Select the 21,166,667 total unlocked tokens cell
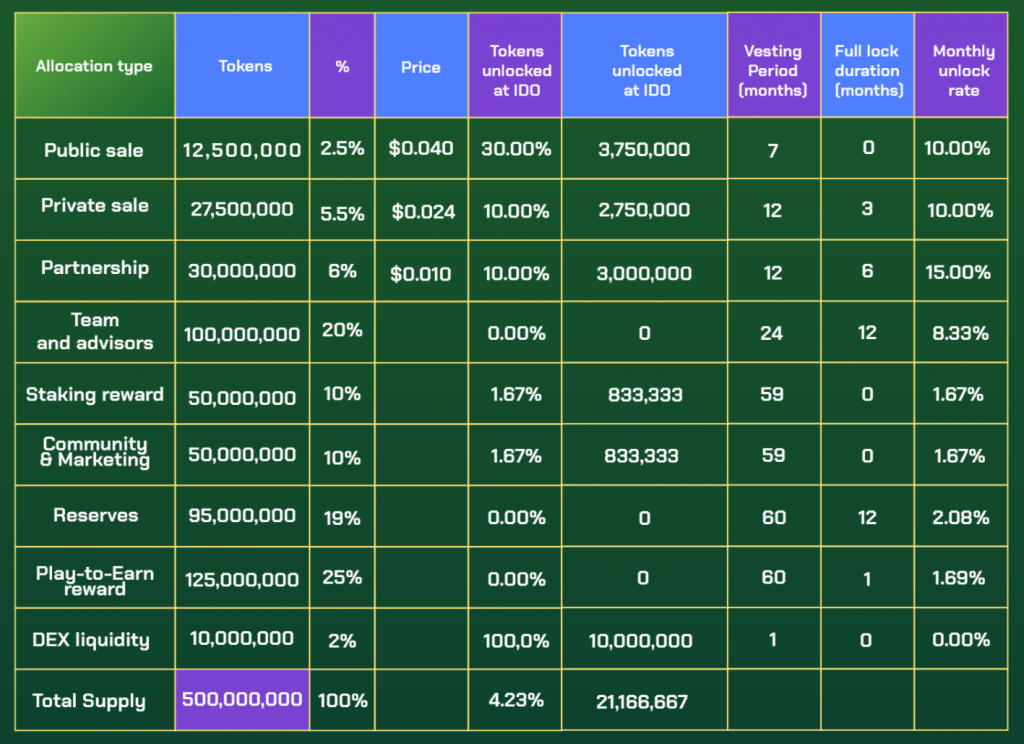This screenshot has width=1024, height=744. (642, 701)
